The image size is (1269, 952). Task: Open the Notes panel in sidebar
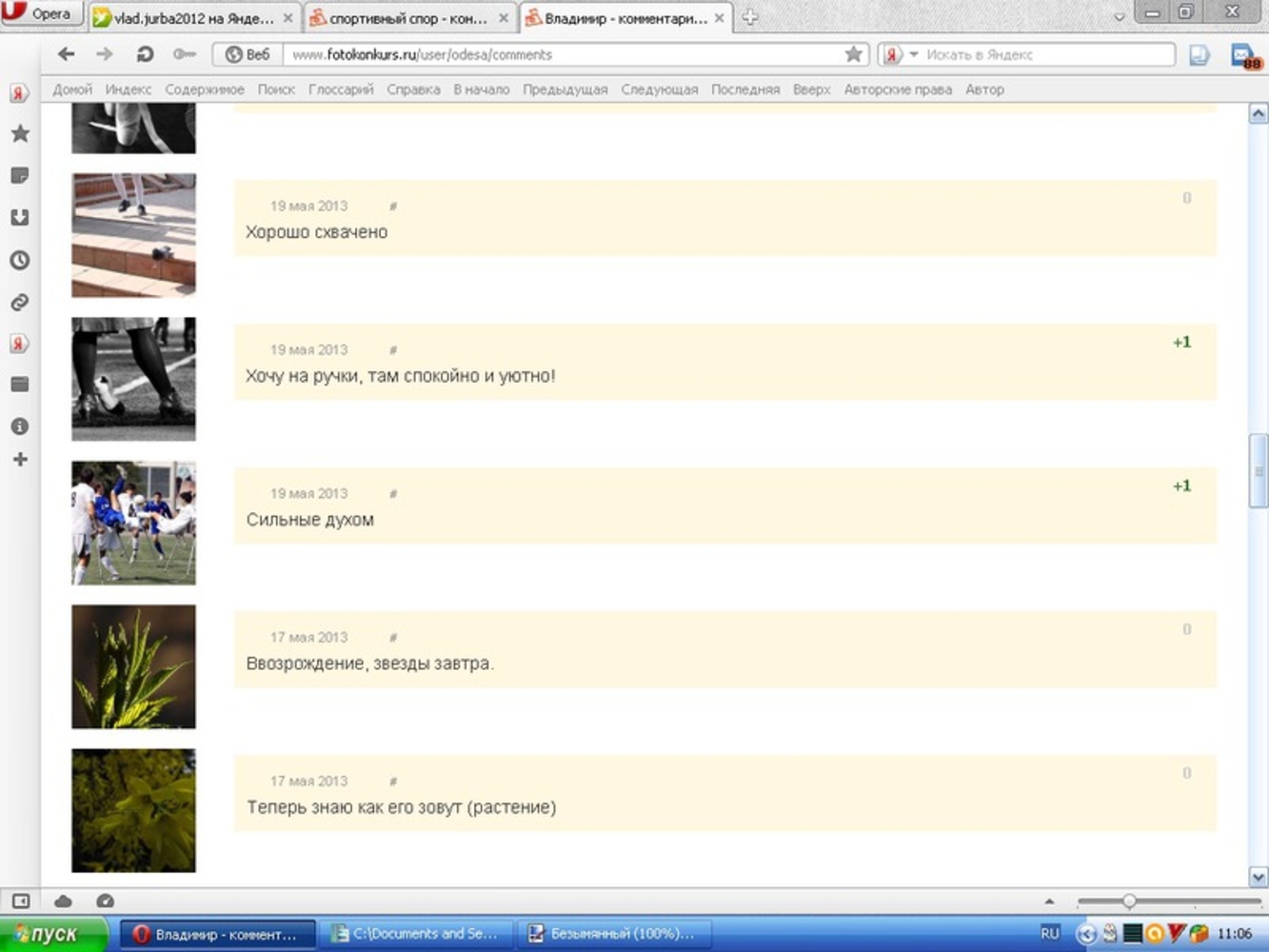click(x=20, y=176)
